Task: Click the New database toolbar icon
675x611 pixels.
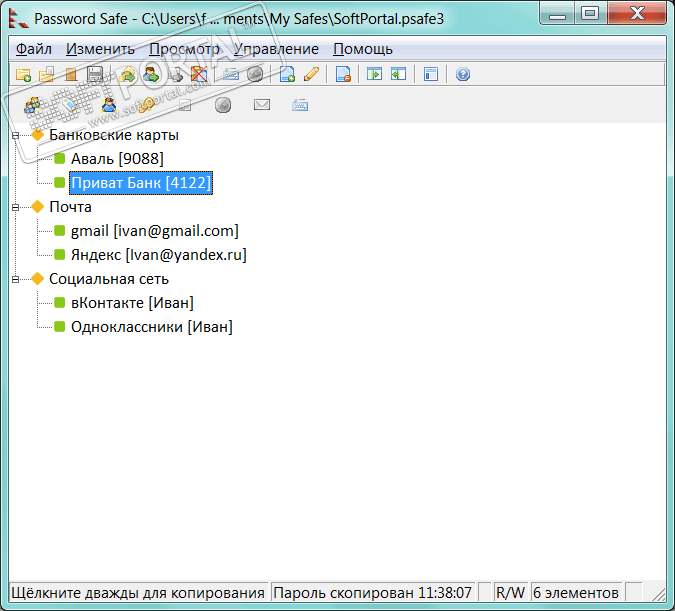Action: 23,75
